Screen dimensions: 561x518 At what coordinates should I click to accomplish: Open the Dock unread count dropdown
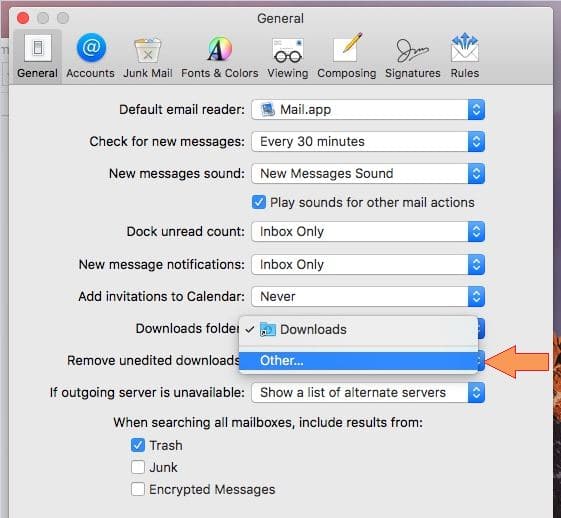tap(368, 231)
